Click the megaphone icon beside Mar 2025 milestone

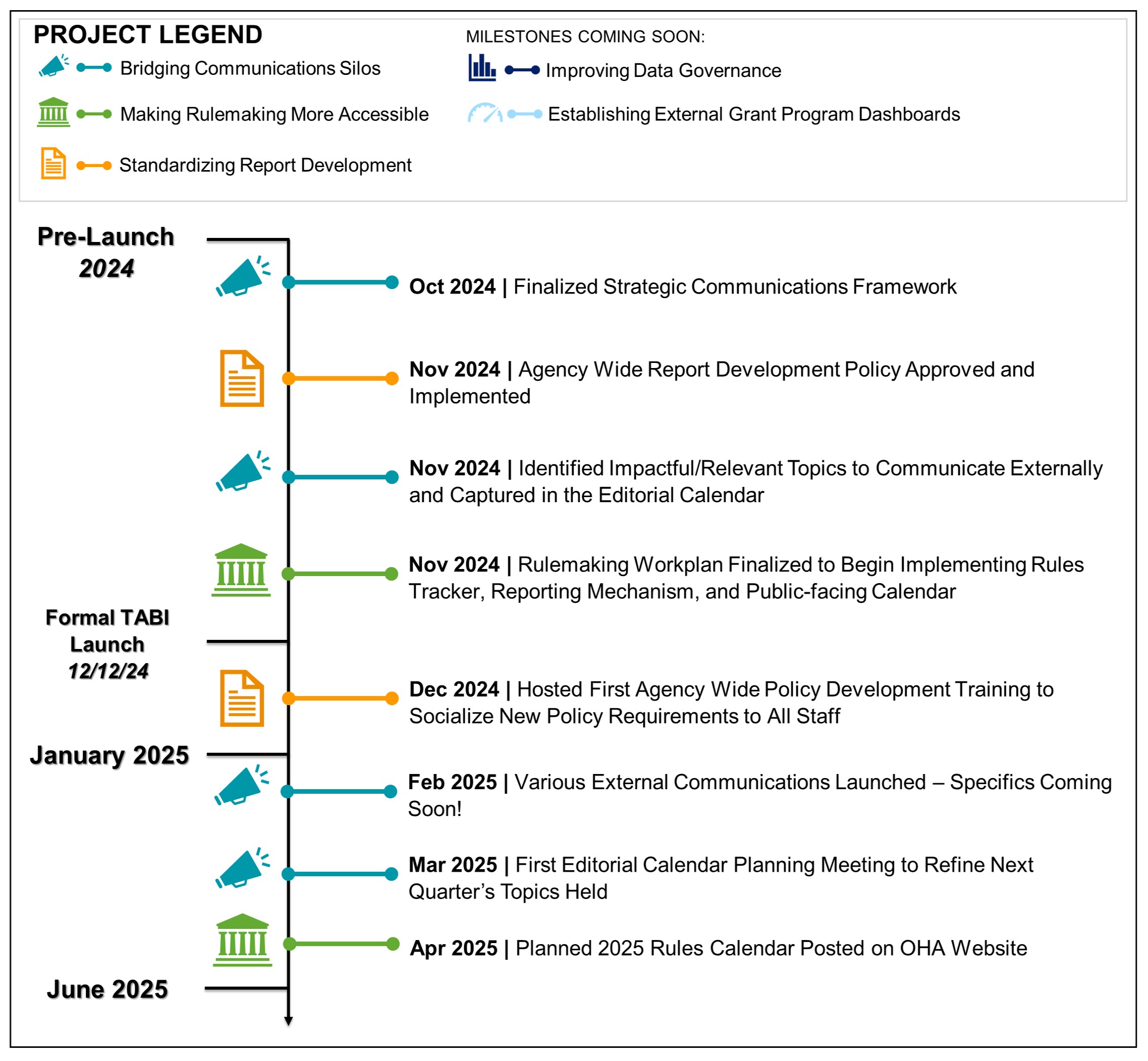pyautogui.click(x=243, y=868)
